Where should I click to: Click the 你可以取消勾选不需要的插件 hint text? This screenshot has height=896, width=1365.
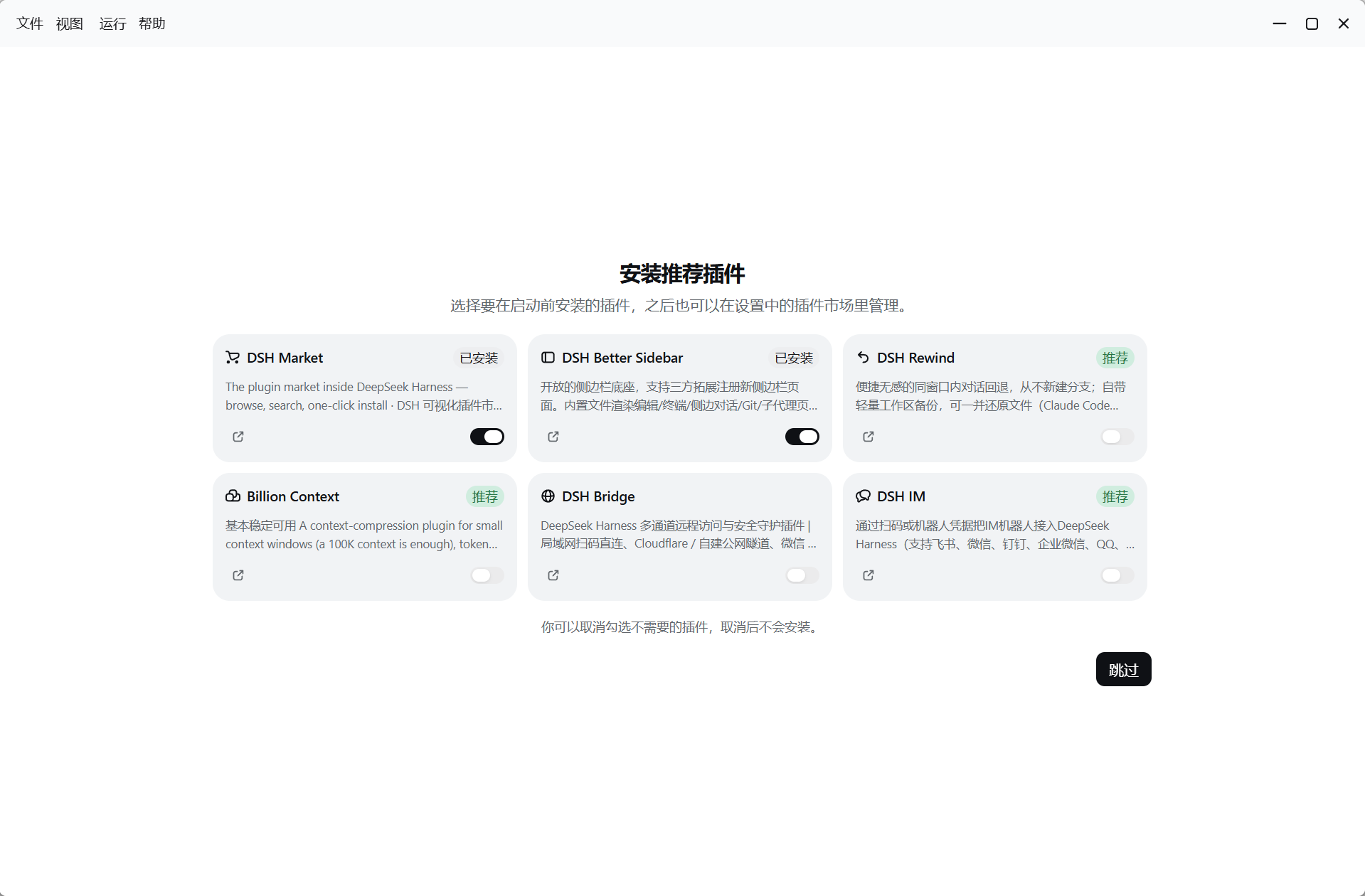tap(682, 627)
